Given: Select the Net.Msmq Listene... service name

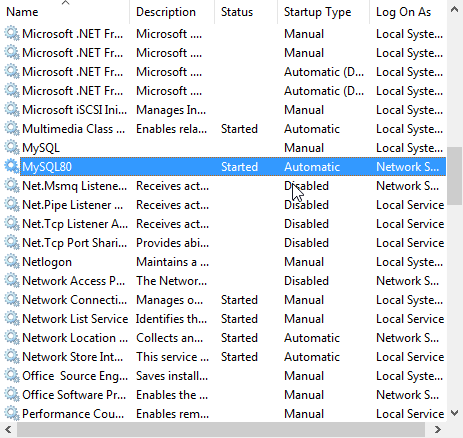Looking at the screenshot, I should (x=74, y=186).
